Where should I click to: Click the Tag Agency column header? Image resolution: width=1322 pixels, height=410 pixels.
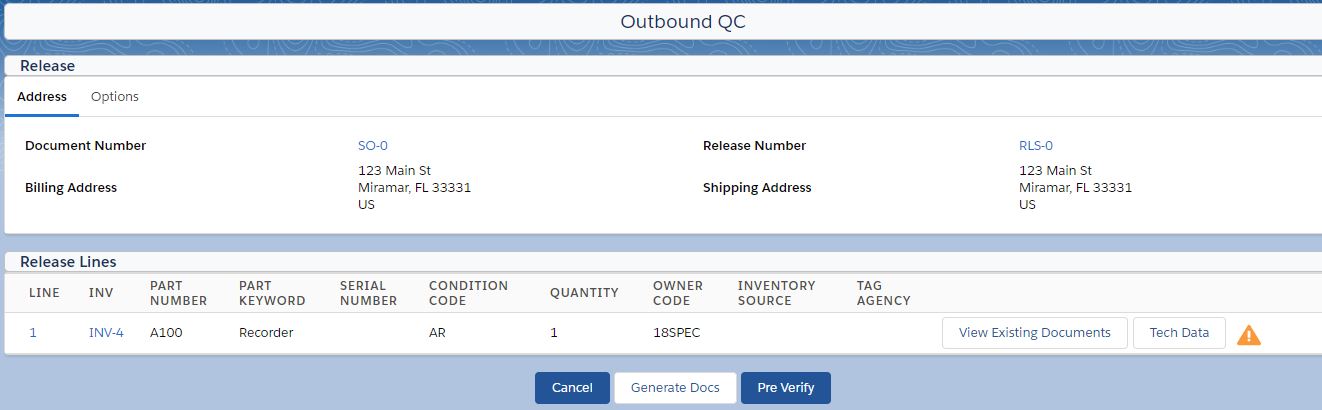coord(884,293)
